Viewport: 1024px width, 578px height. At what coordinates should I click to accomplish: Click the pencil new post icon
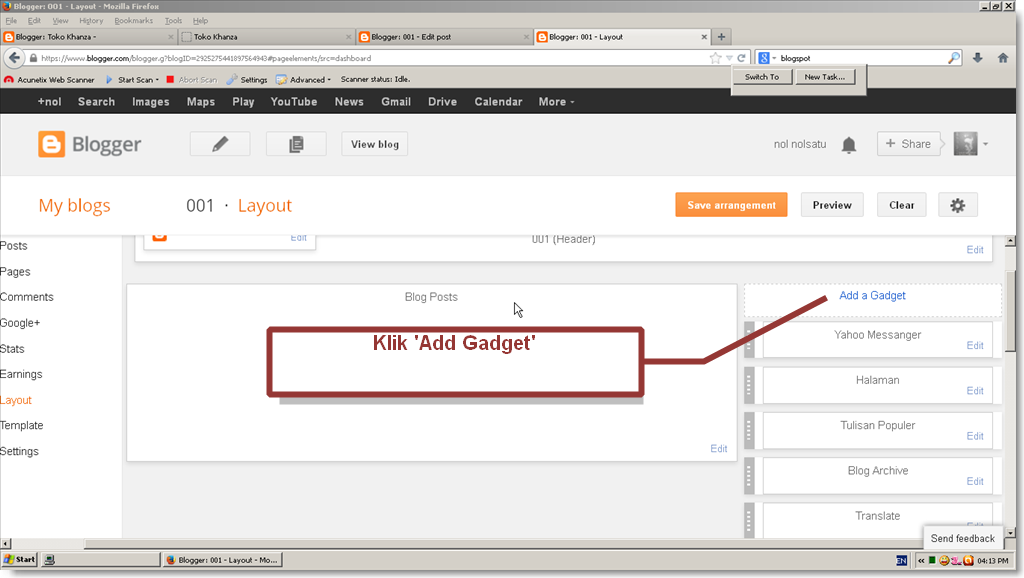(x=220, y=144)
